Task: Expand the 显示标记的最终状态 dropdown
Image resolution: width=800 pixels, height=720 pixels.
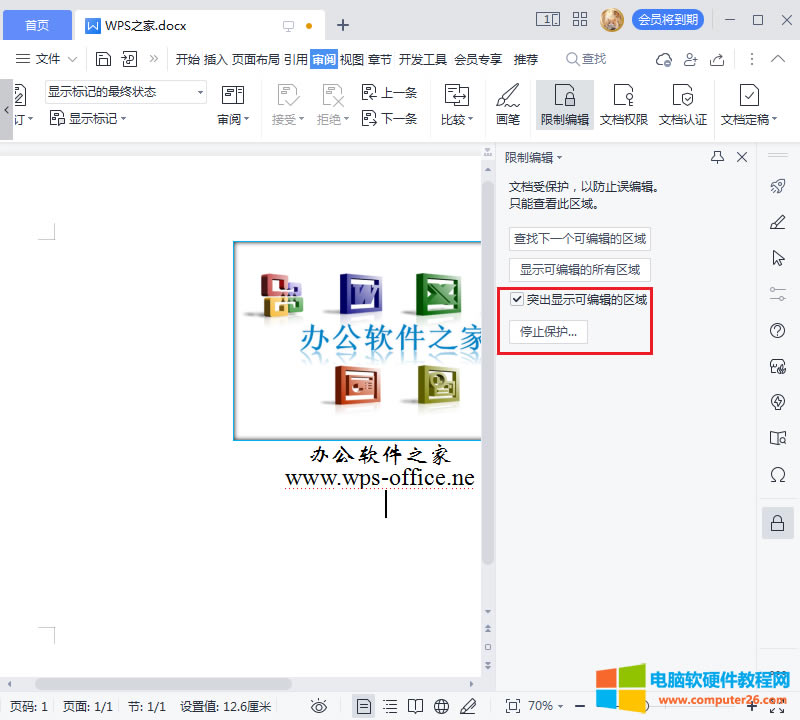Action: coord(200,92)
